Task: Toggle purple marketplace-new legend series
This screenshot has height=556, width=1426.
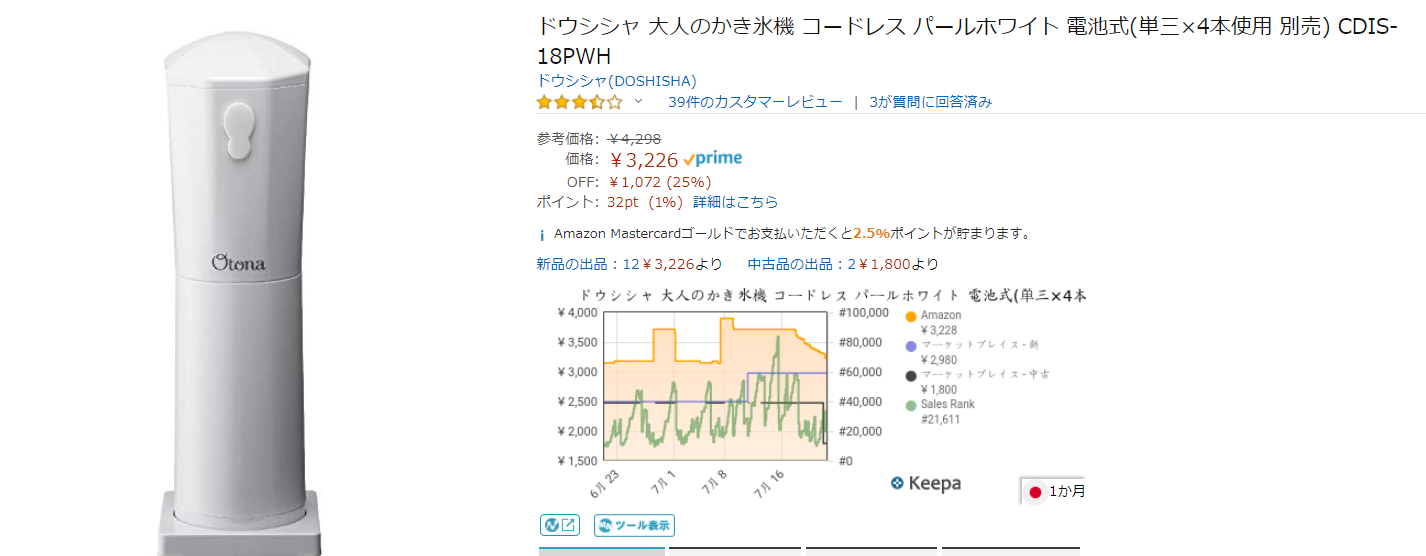Action: (x=910, y=346)
